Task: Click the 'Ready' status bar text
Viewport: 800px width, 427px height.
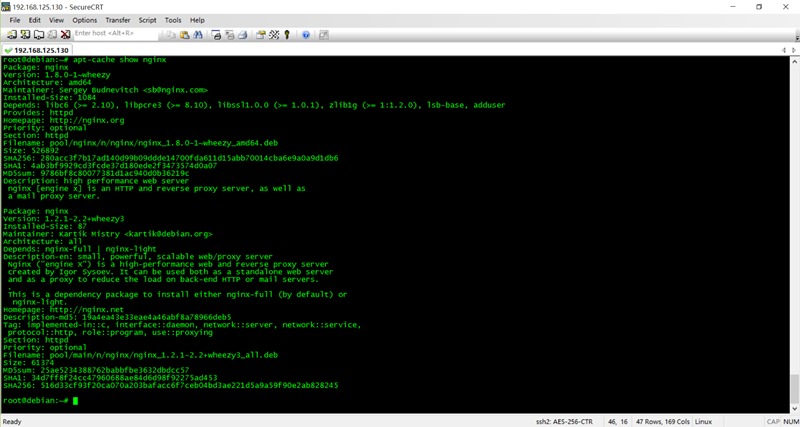Action: tap(12, 422)
